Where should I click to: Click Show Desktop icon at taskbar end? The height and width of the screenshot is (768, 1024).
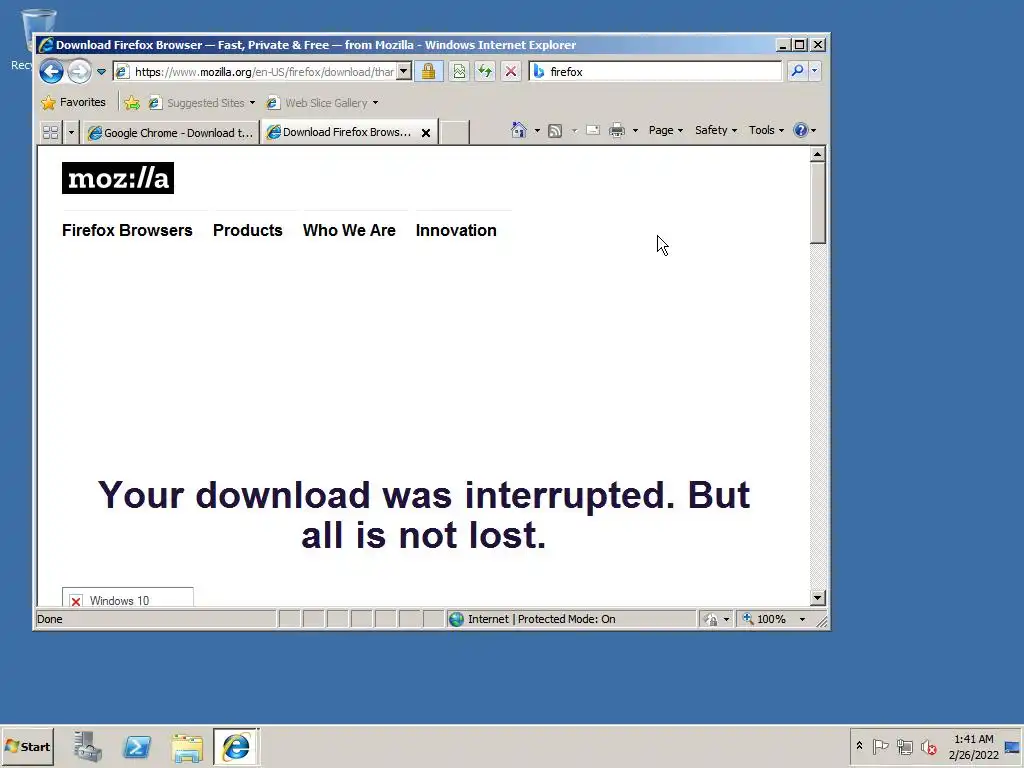click(x=1014, y=746)
